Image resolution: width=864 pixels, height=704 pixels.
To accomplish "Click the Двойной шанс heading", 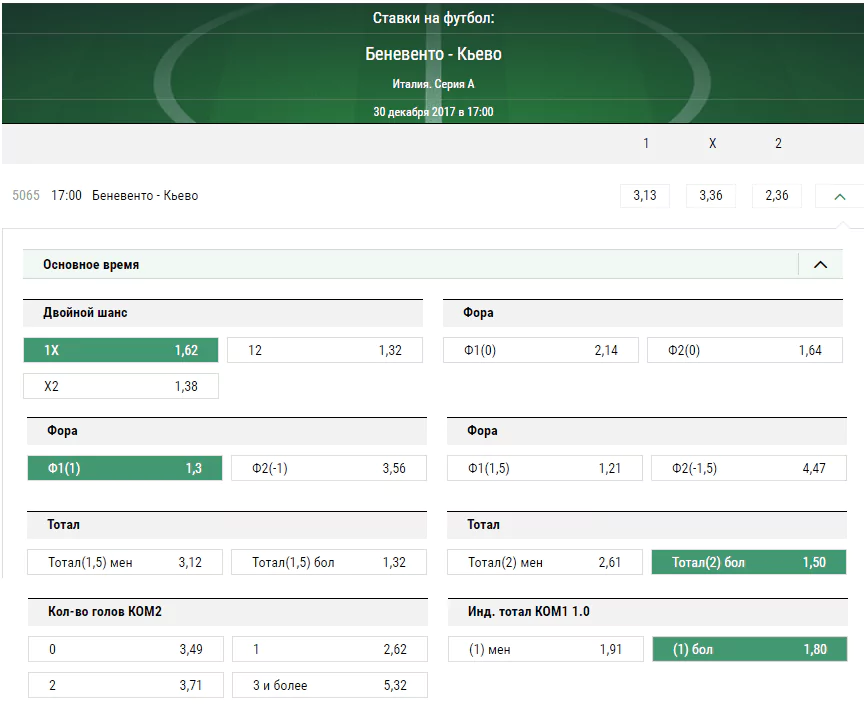I will (x=85, y=313).
